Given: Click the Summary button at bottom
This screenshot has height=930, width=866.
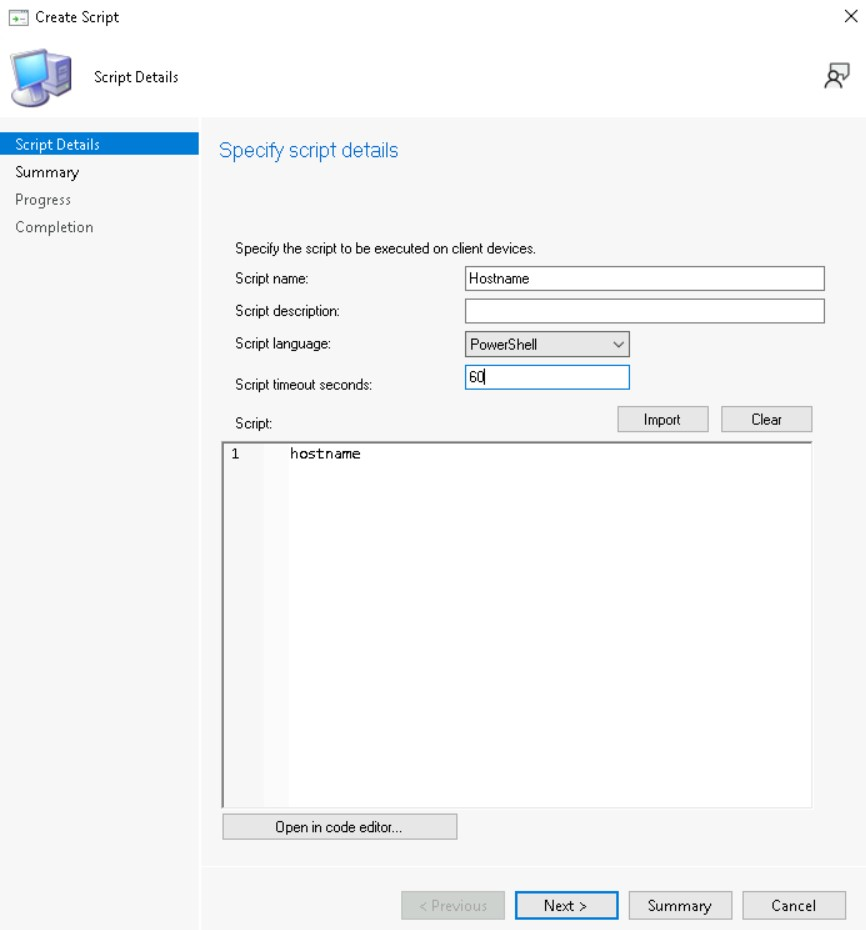Looking at the screenshot, I should [680, 906].
